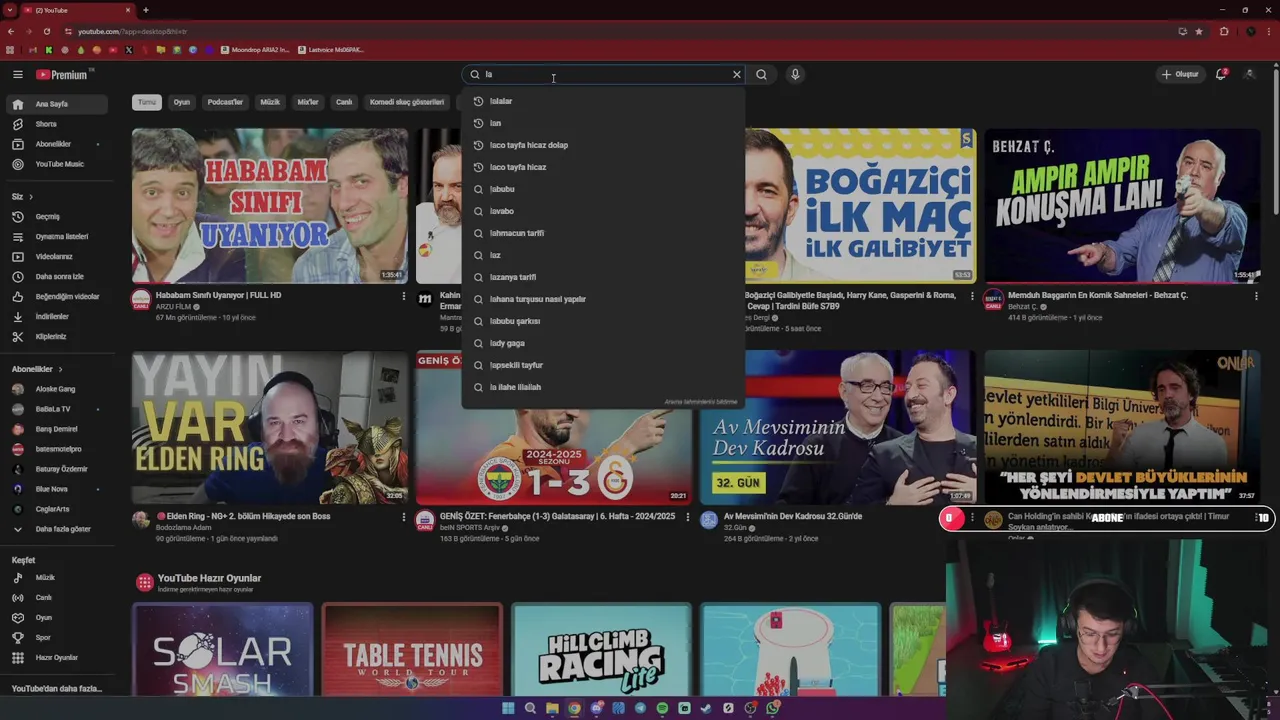Open BaBaLa TV channel
1280x720 pixels.
[58, 409]
